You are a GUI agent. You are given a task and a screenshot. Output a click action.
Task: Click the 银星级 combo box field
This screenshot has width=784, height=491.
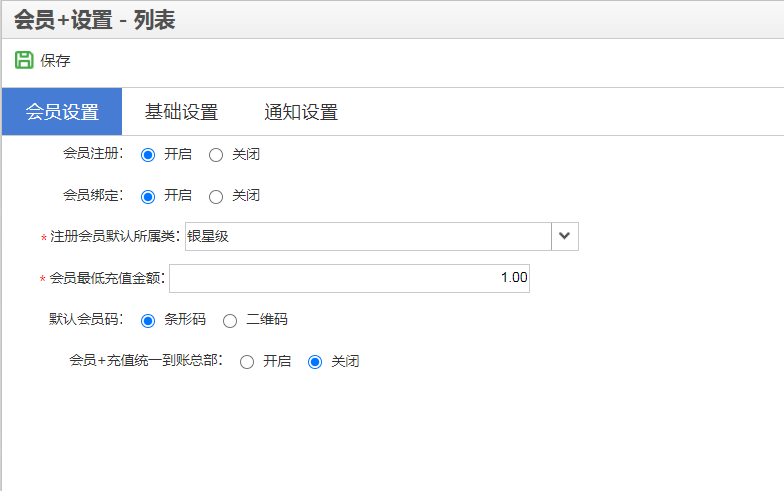(x=368, y=236)
